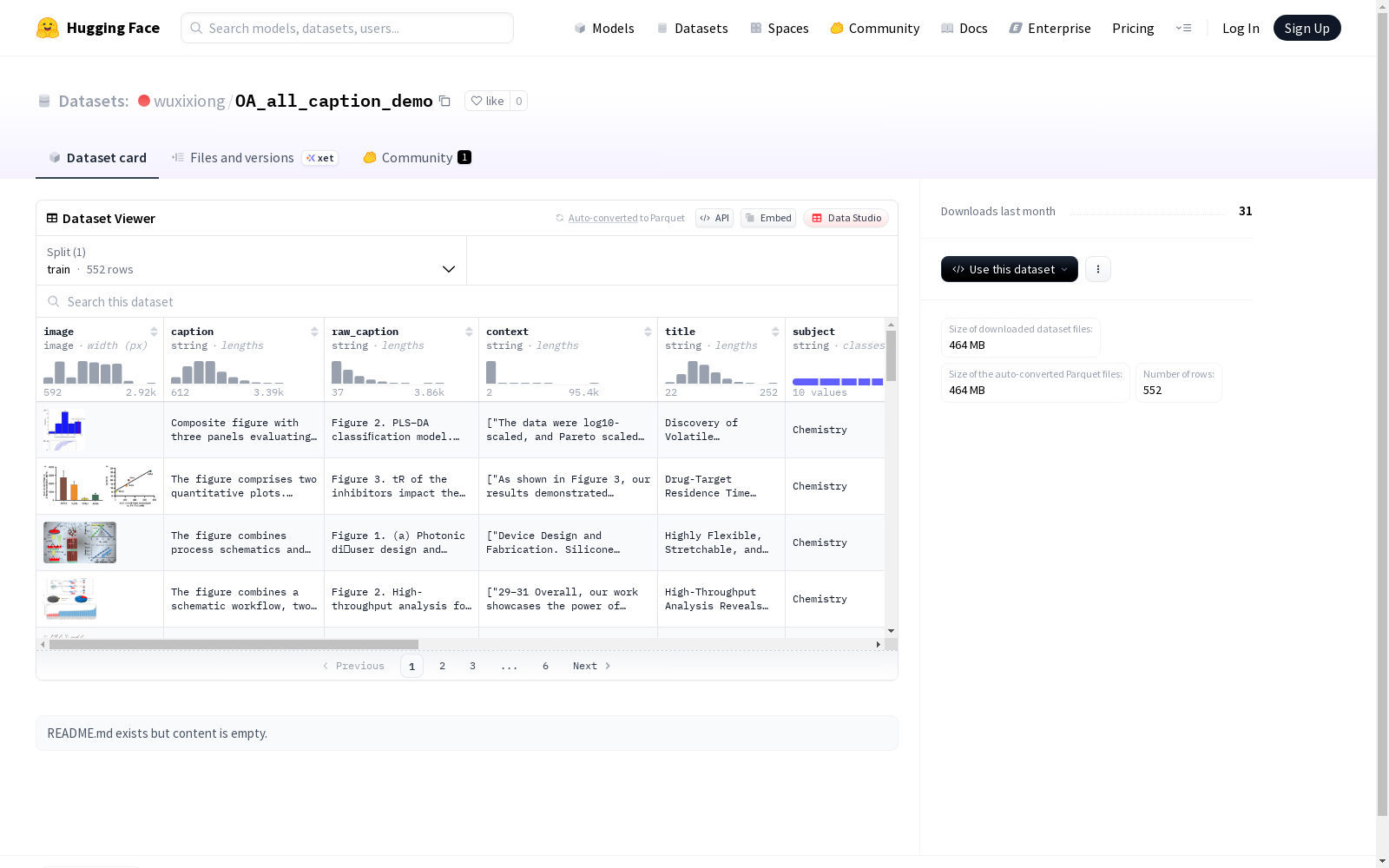1389x868 pixels.
Task: Click the table horizontal scrollbar
Action: [234, 644]
